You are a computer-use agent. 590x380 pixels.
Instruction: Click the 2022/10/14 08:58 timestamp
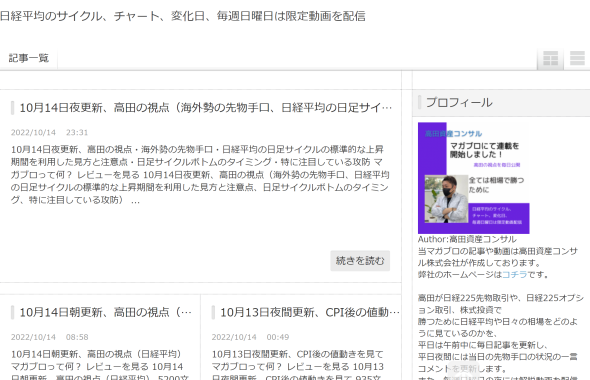click(49, 337)
